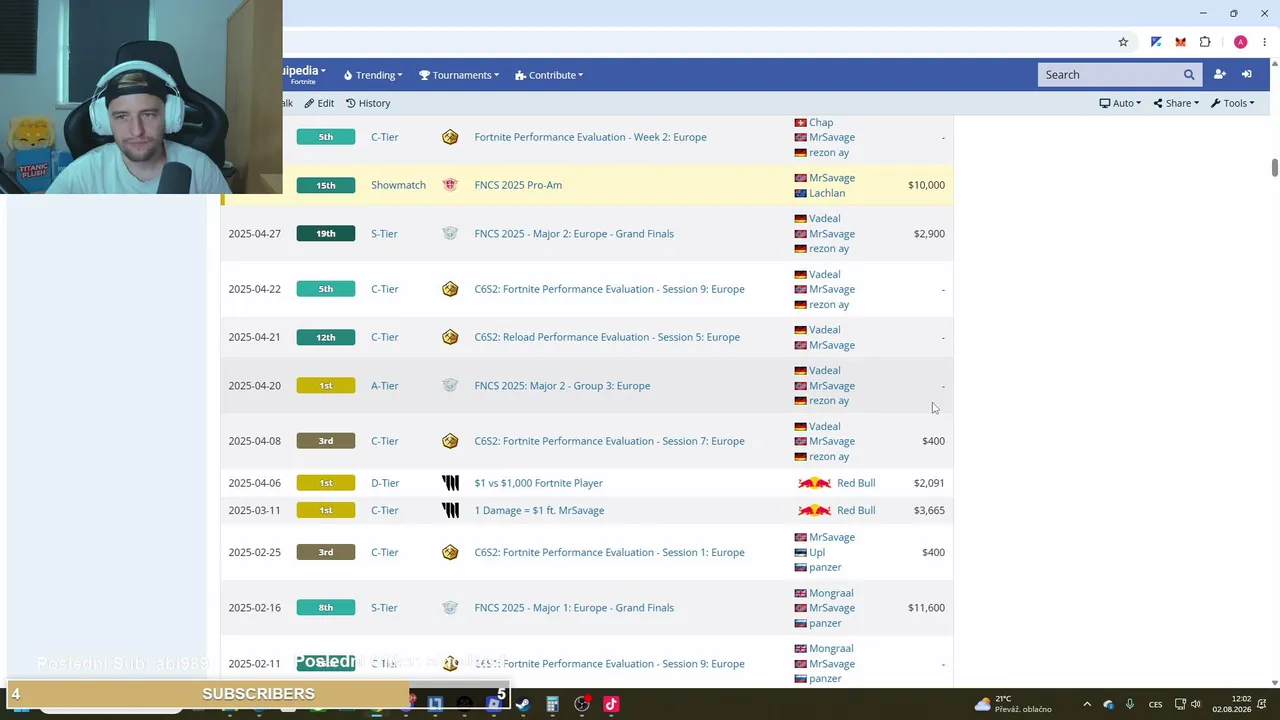Open the Calculator from the taskbar
This screenshot has width=1280, height=720.
pos(552,704)
